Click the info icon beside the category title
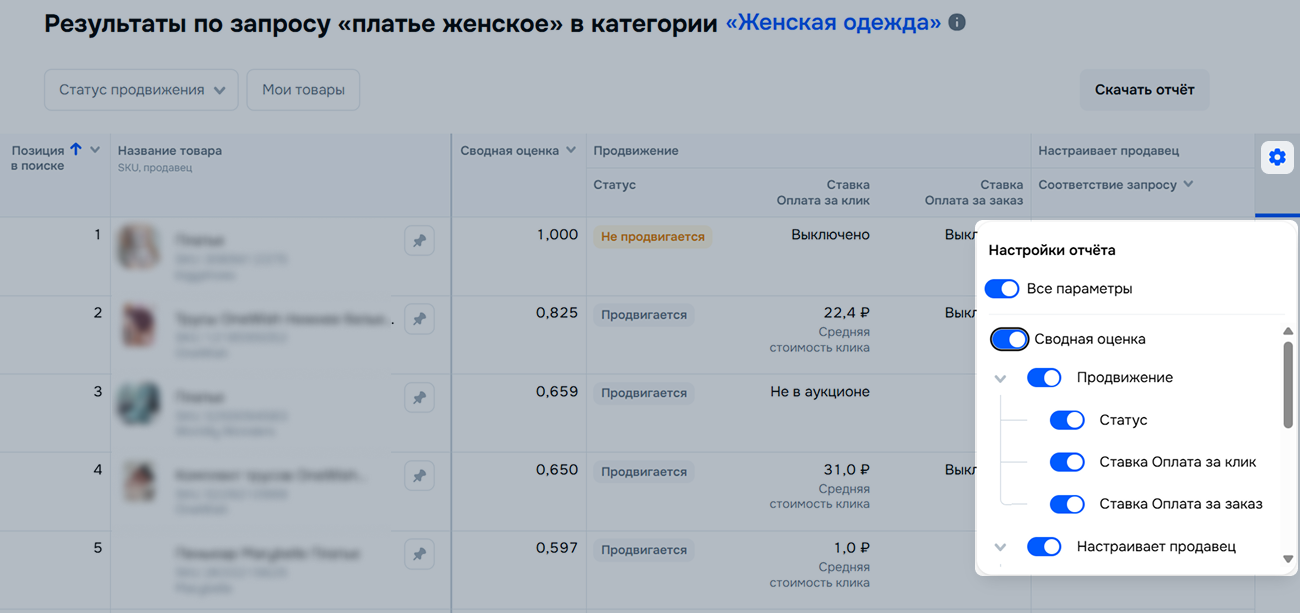 (x=957, y=23)
